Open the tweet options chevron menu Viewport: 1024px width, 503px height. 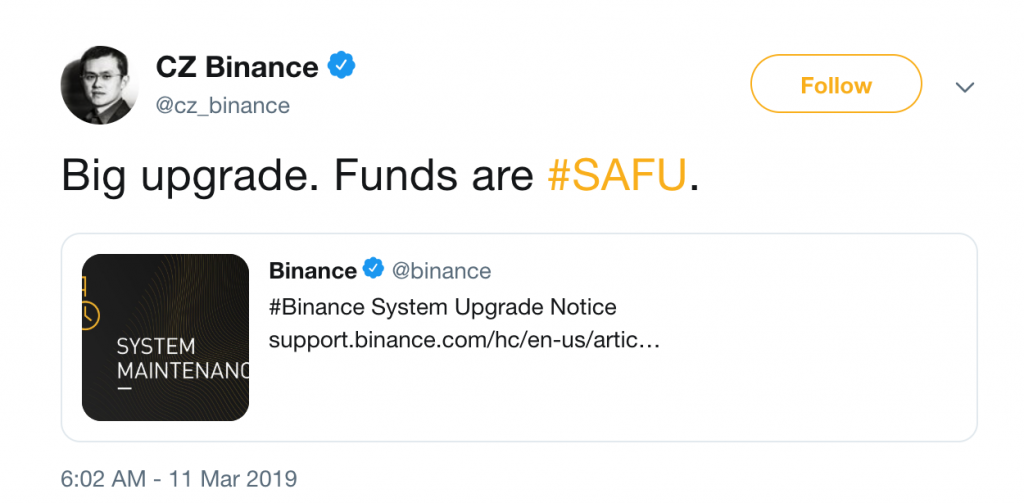965,87
